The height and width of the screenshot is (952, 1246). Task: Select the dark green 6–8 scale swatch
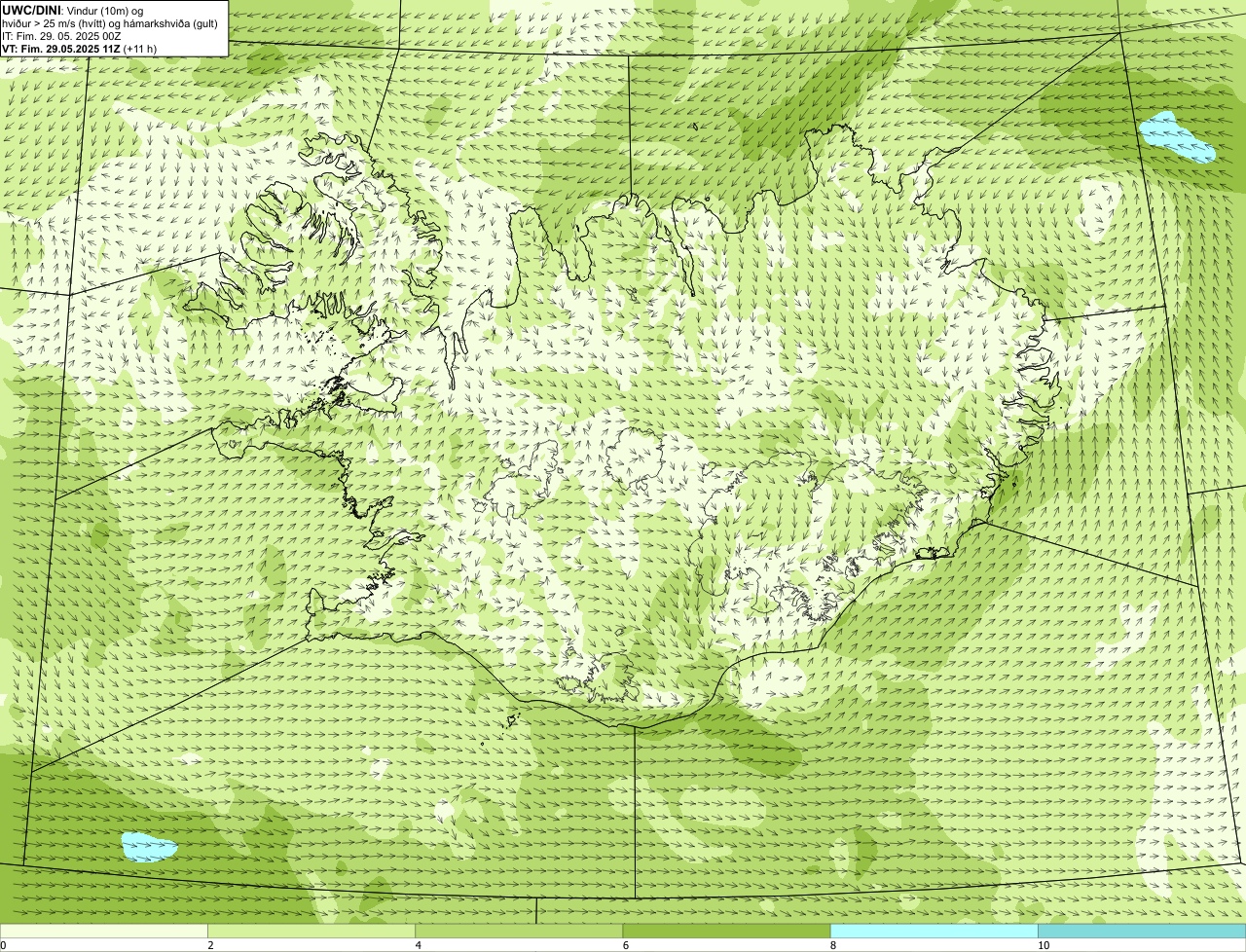click(x=726, y=932)
